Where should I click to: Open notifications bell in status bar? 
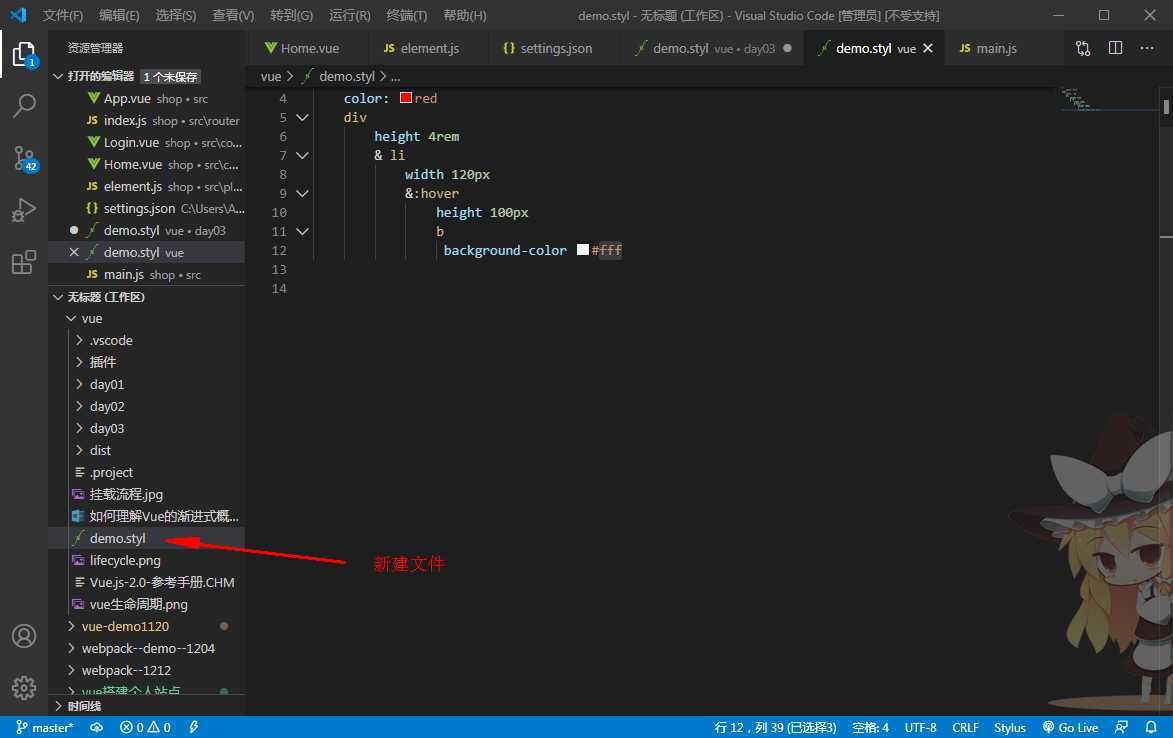pos(1151,728)
